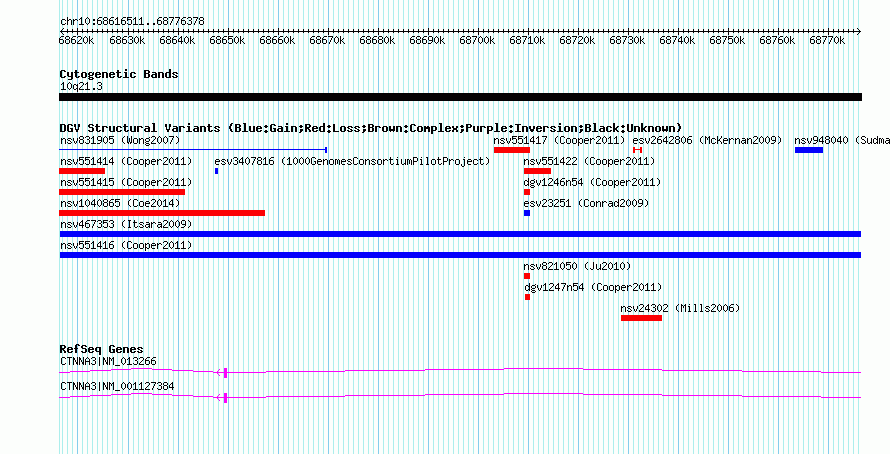Click the 68620k ruler position
This screenshot has height=454, width=890.
click(77, 40)
